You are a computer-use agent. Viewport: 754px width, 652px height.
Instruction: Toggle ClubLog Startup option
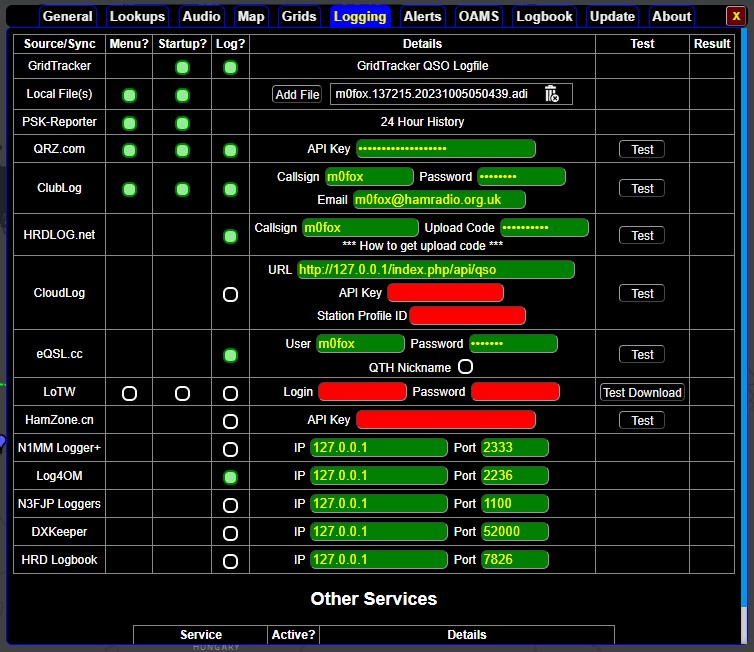tap(182, 189)
